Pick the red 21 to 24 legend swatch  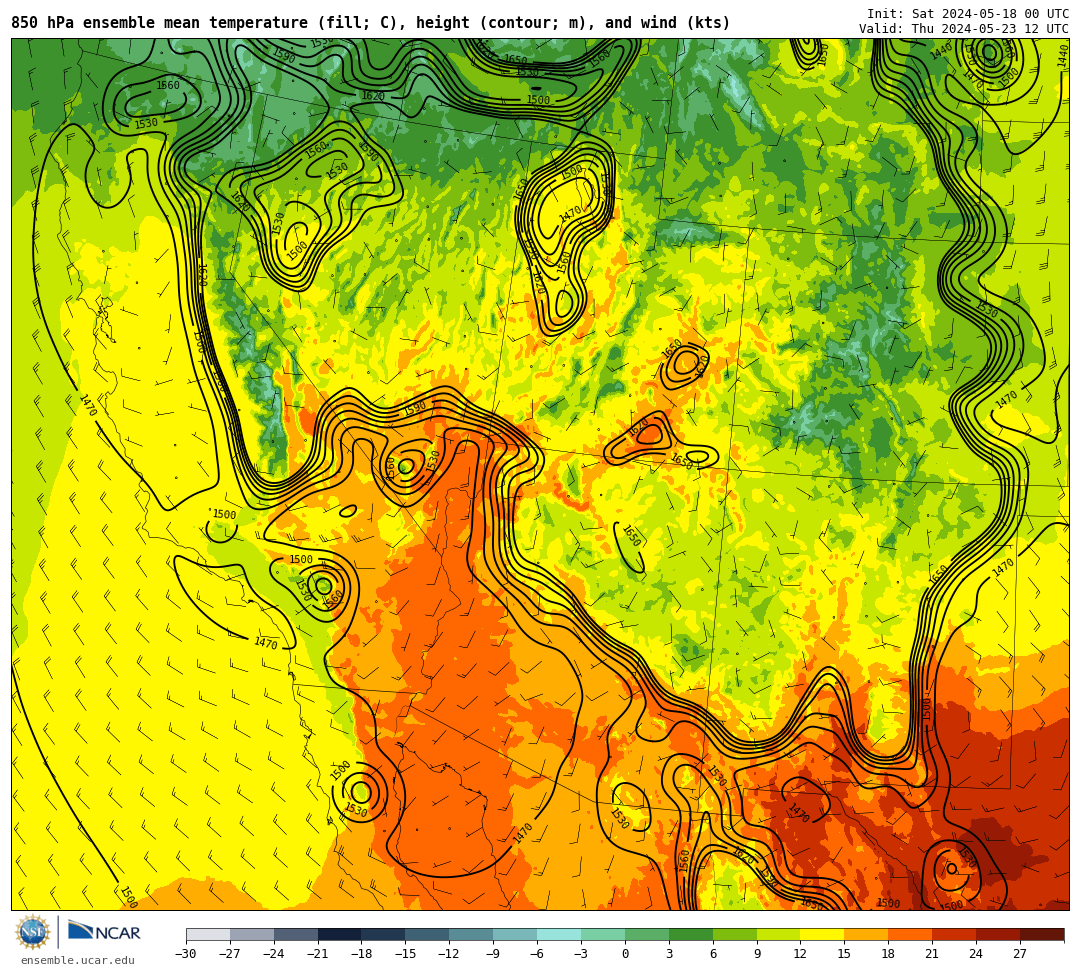[x=955, y=934]
